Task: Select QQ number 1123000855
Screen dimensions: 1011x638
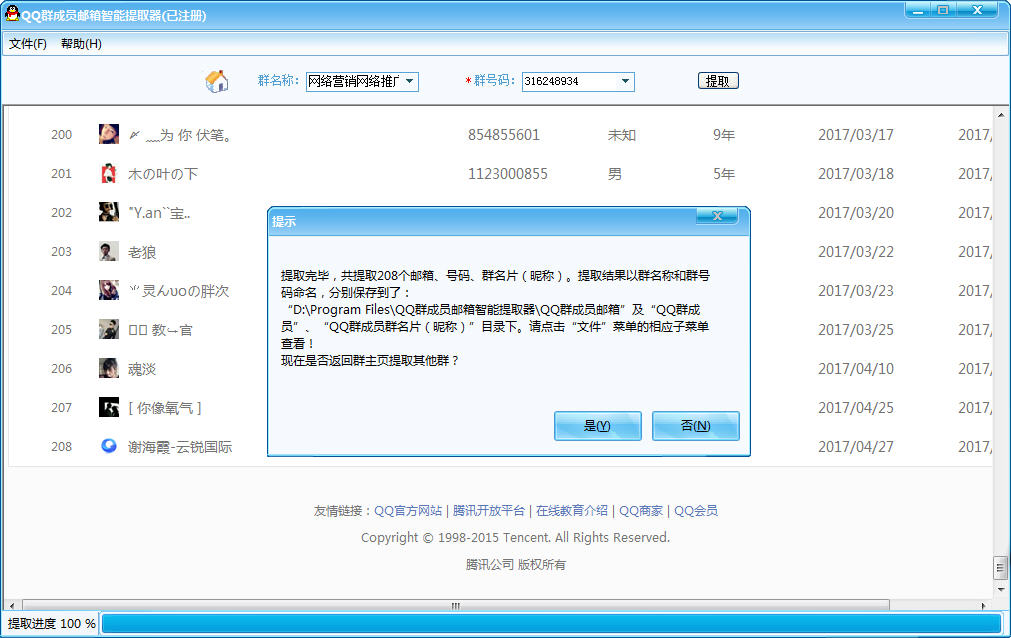Action: coord(507,174)
